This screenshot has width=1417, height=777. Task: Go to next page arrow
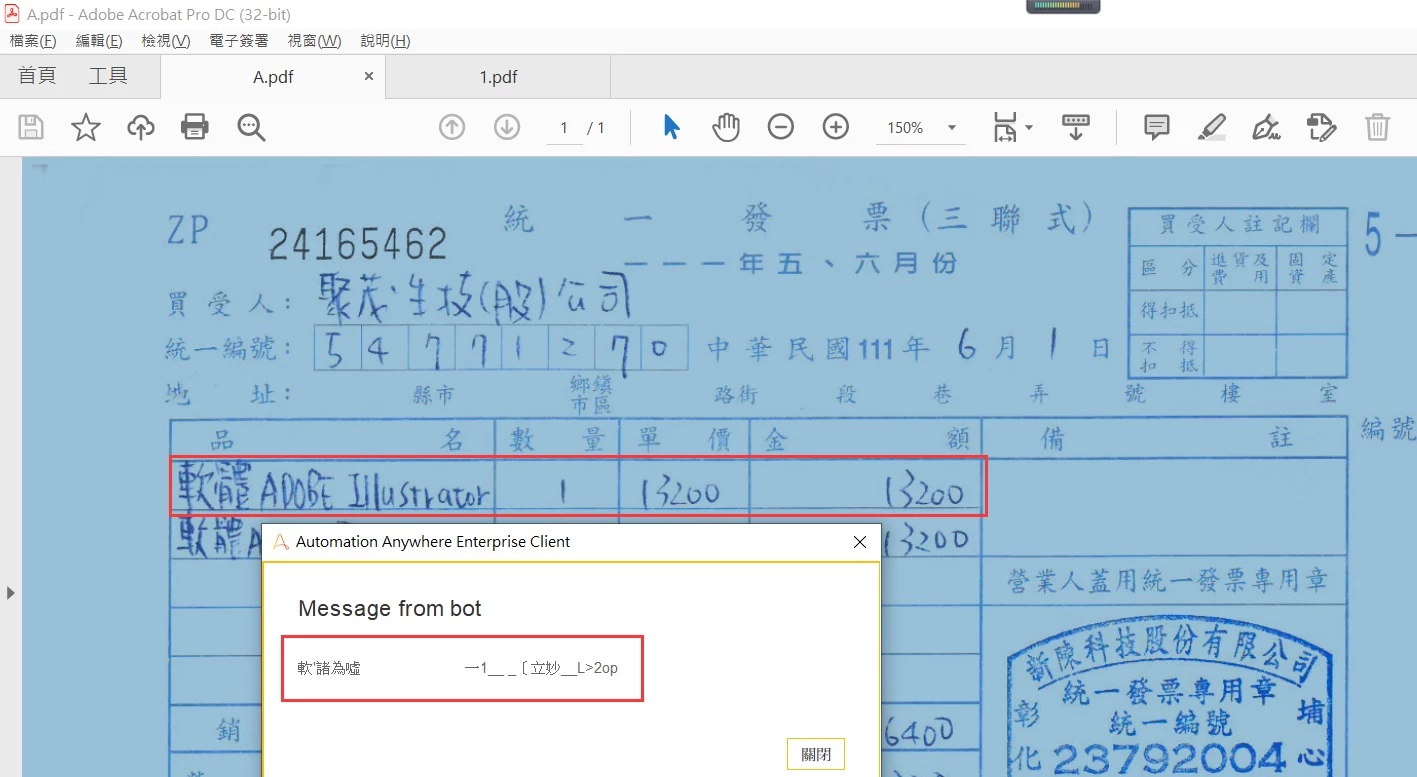[507, 127]
